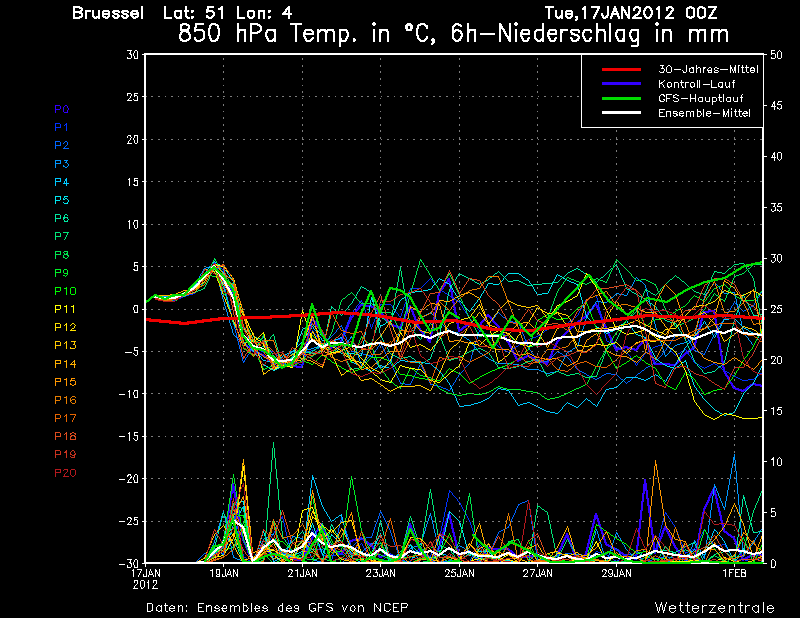Click the 1FEB date on the x-axis

tap(734, 573)
